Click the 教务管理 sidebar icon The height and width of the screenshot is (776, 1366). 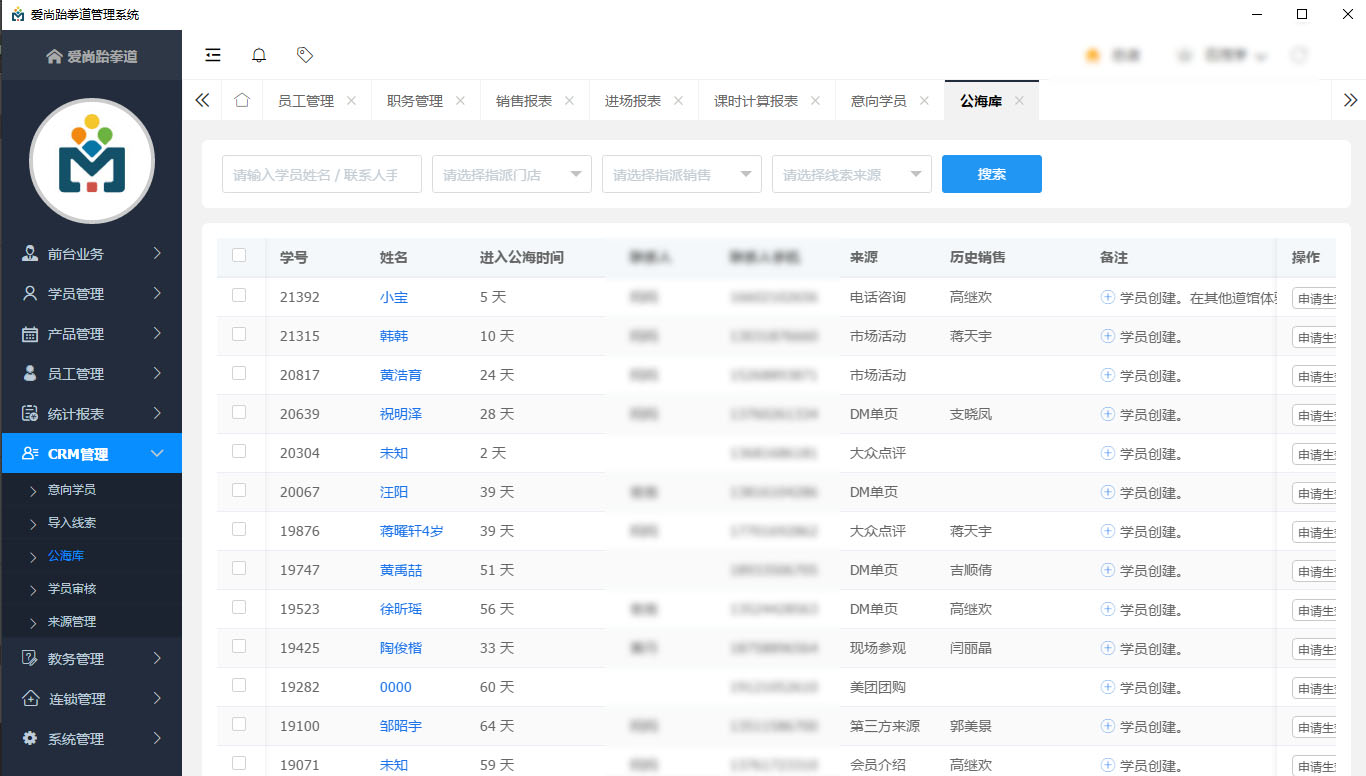(30, 659)
